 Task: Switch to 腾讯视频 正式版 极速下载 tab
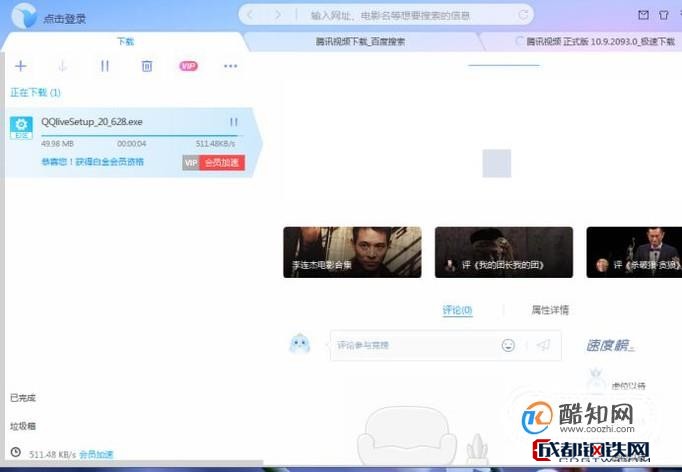click(x=600, y=42)
